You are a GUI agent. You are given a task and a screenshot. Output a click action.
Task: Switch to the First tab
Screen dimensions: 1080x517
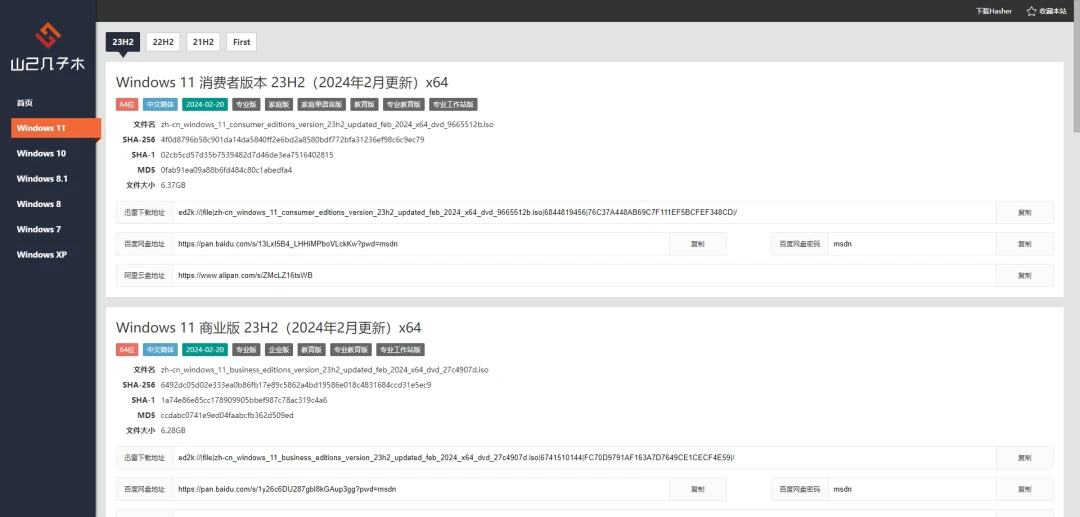[241, 42]
